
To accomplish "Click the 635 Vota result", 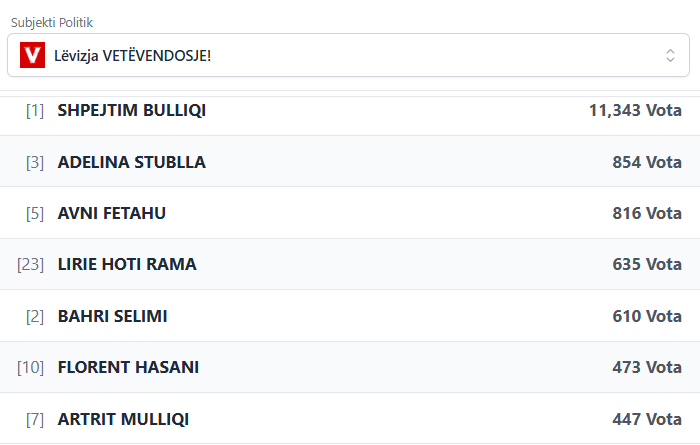I will 647,265.
